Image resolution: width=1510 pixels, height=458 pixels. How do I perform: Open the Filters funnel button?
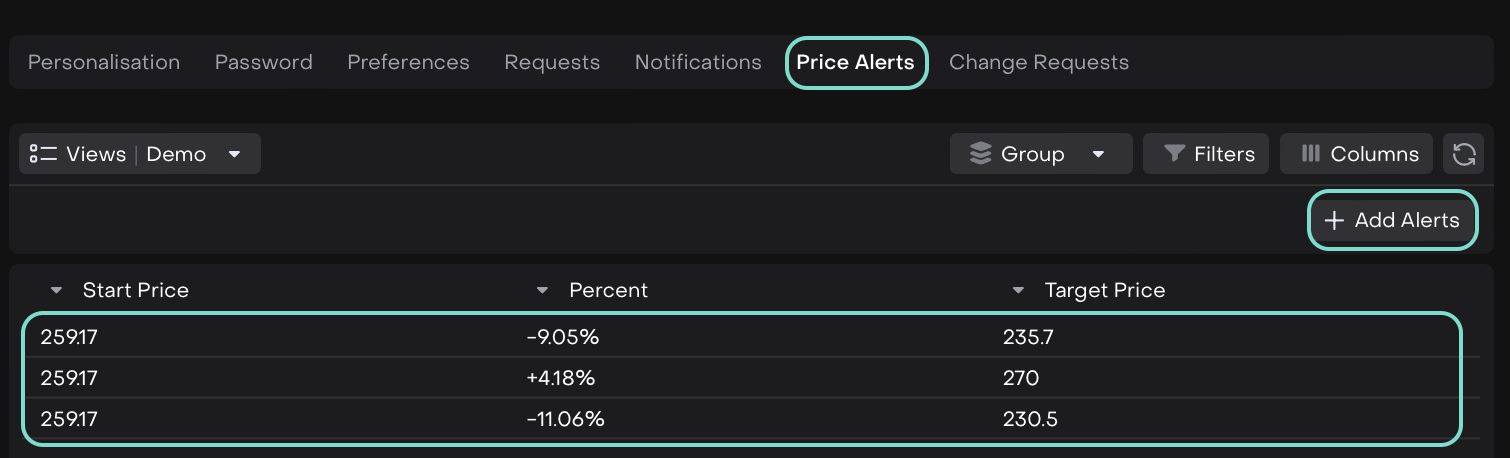[x=1206, y=154]
